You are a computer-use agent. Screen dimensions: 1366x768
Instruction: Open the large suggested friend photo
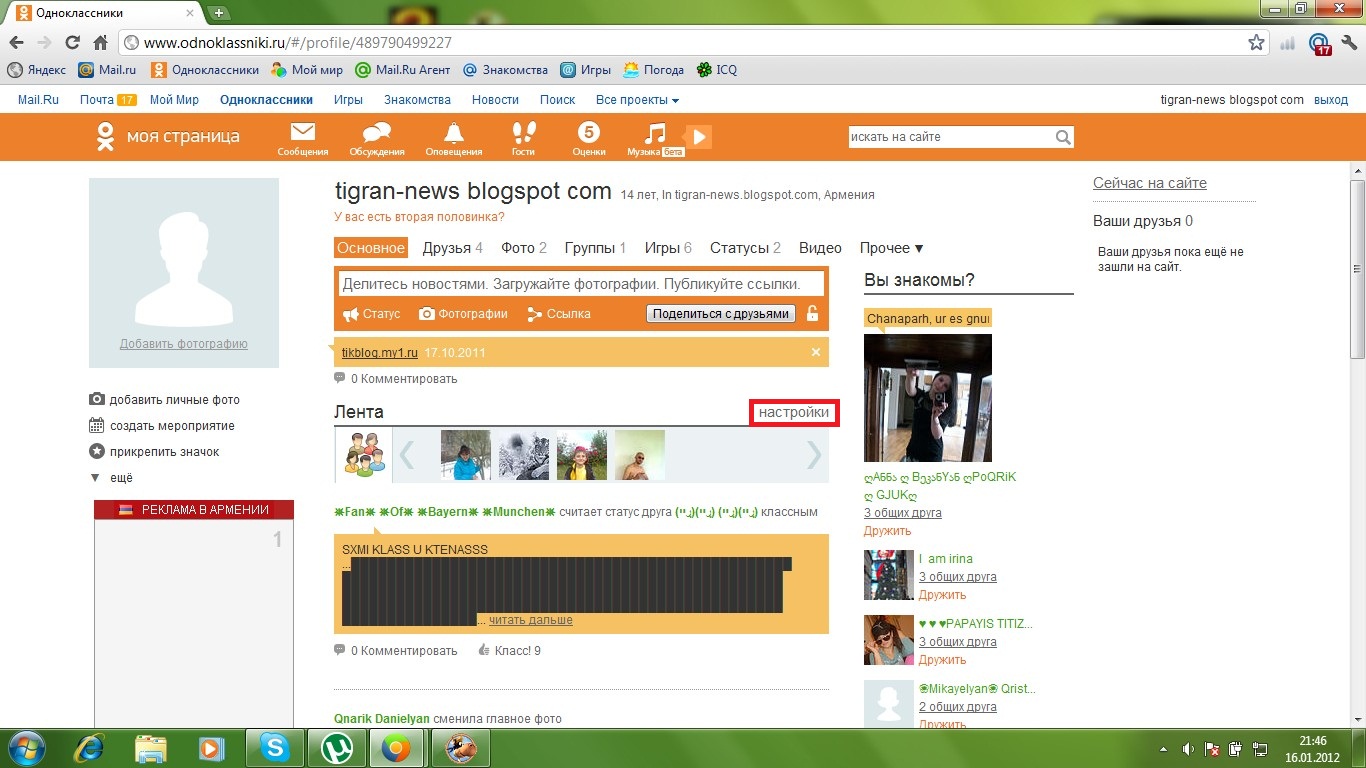(928, 398)
